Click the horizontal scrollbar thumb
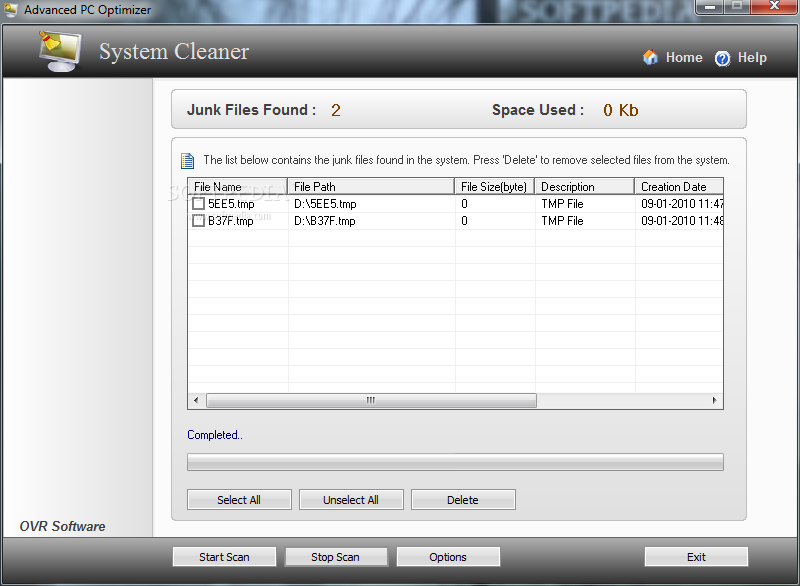800x586 pixels. click(x=371, y=400)
